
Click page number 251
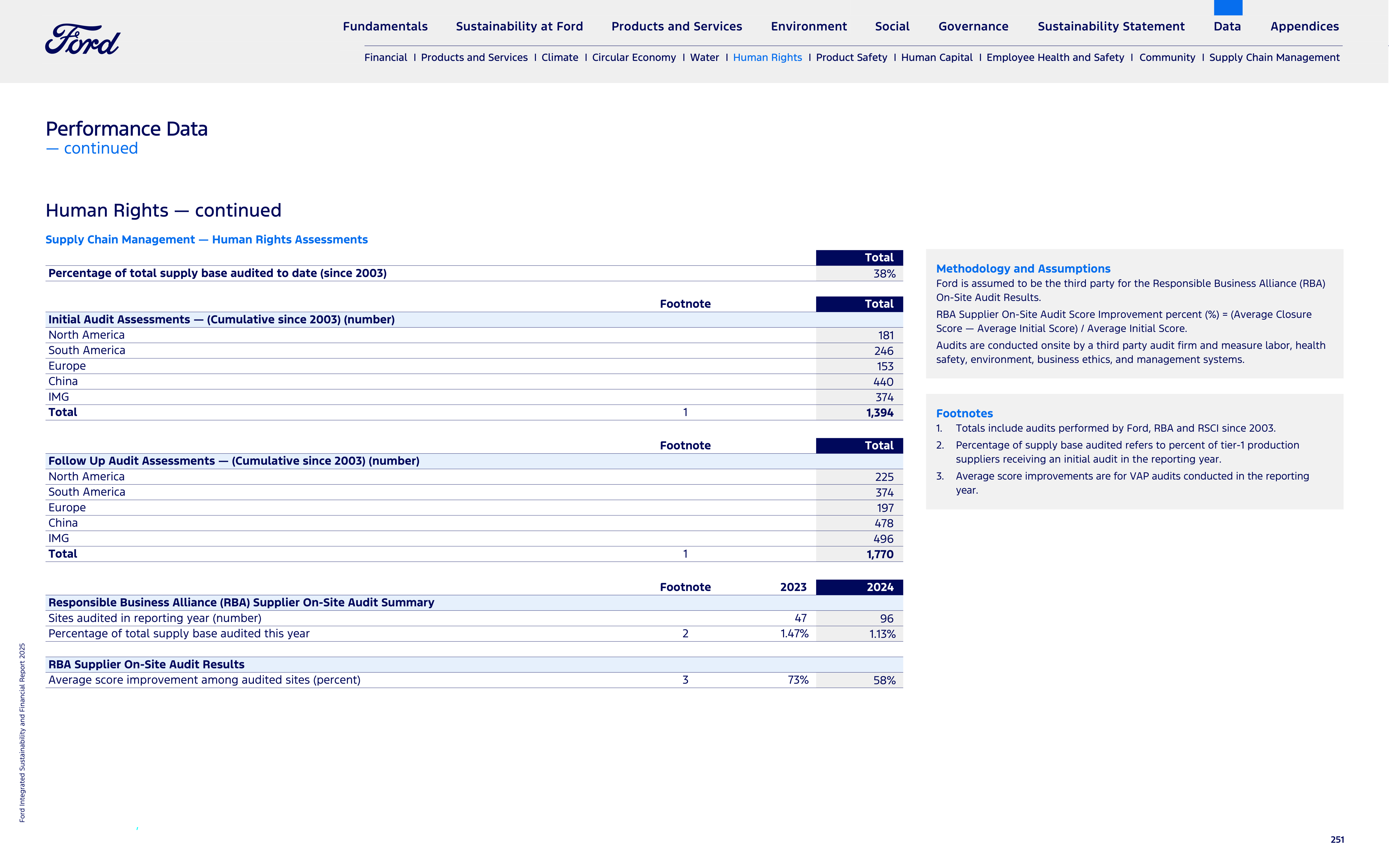click(1337, 839)
